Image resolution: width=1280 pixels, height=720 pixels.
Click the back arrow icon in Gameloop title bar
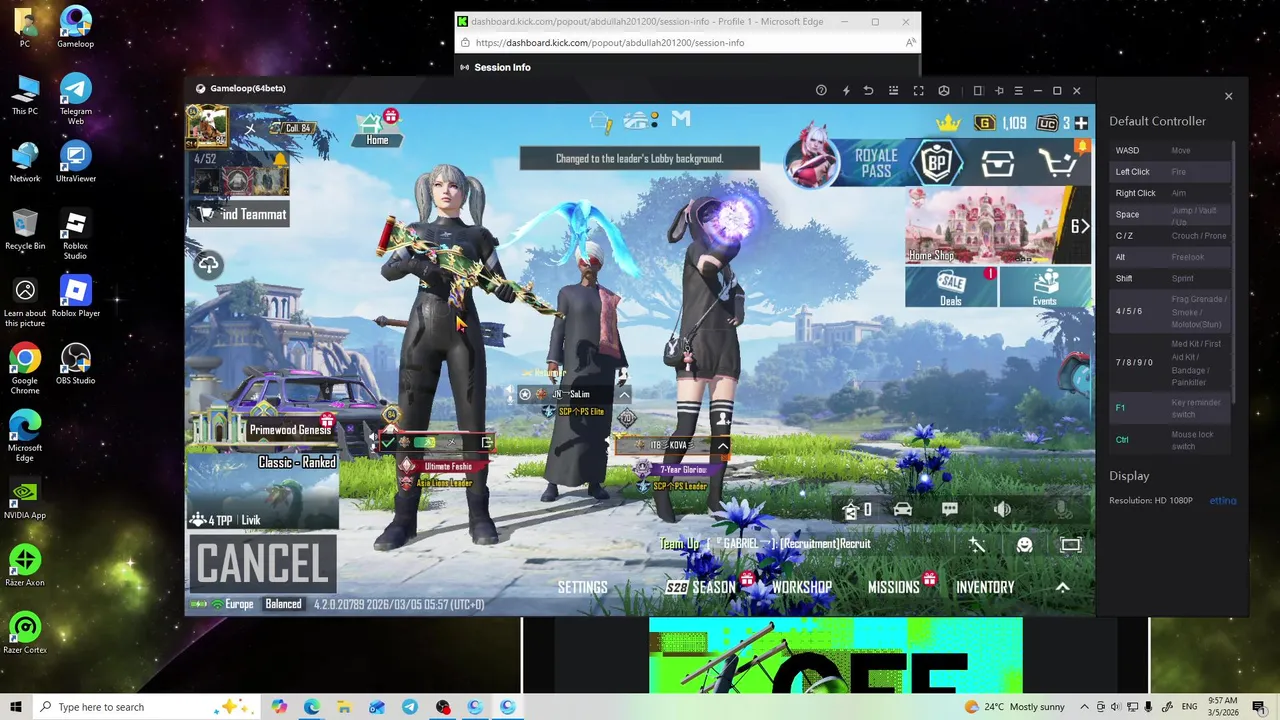[868, 90]
